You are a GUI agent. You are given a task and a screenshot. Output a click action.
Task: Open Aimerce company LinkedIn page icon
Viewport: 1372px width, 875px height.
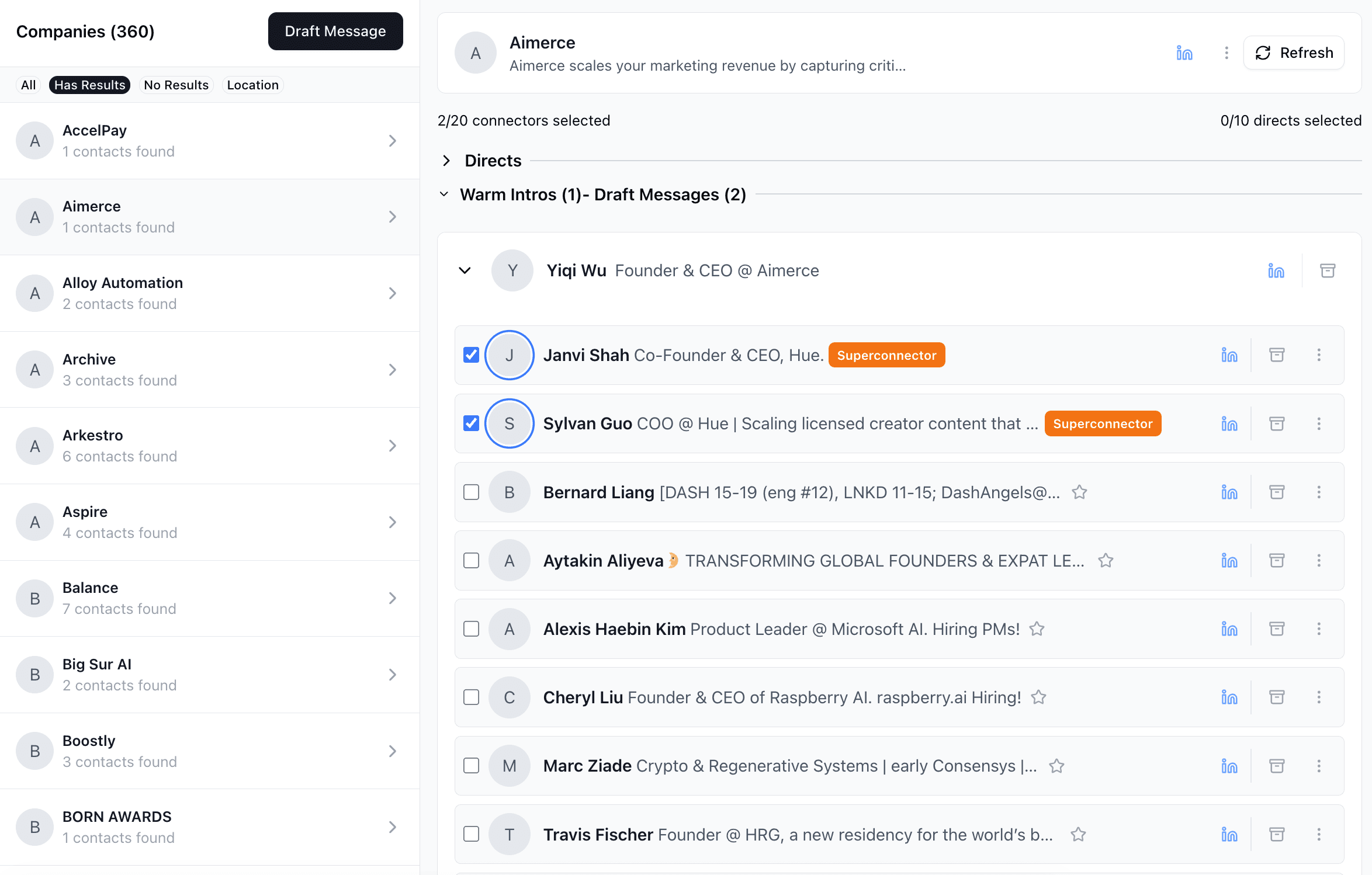(x=1184, y=53)
